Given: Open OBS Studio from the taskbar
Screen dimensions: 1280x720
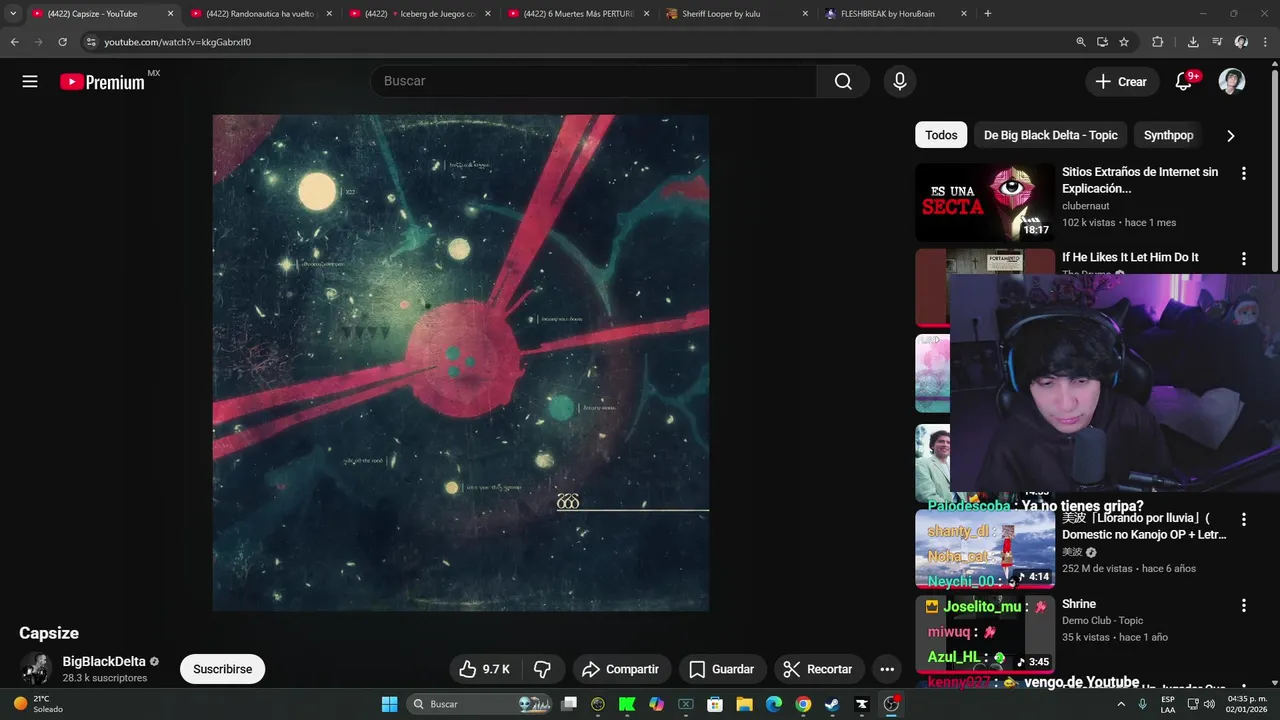Looking at the screenshot, I should click(891, 704).
